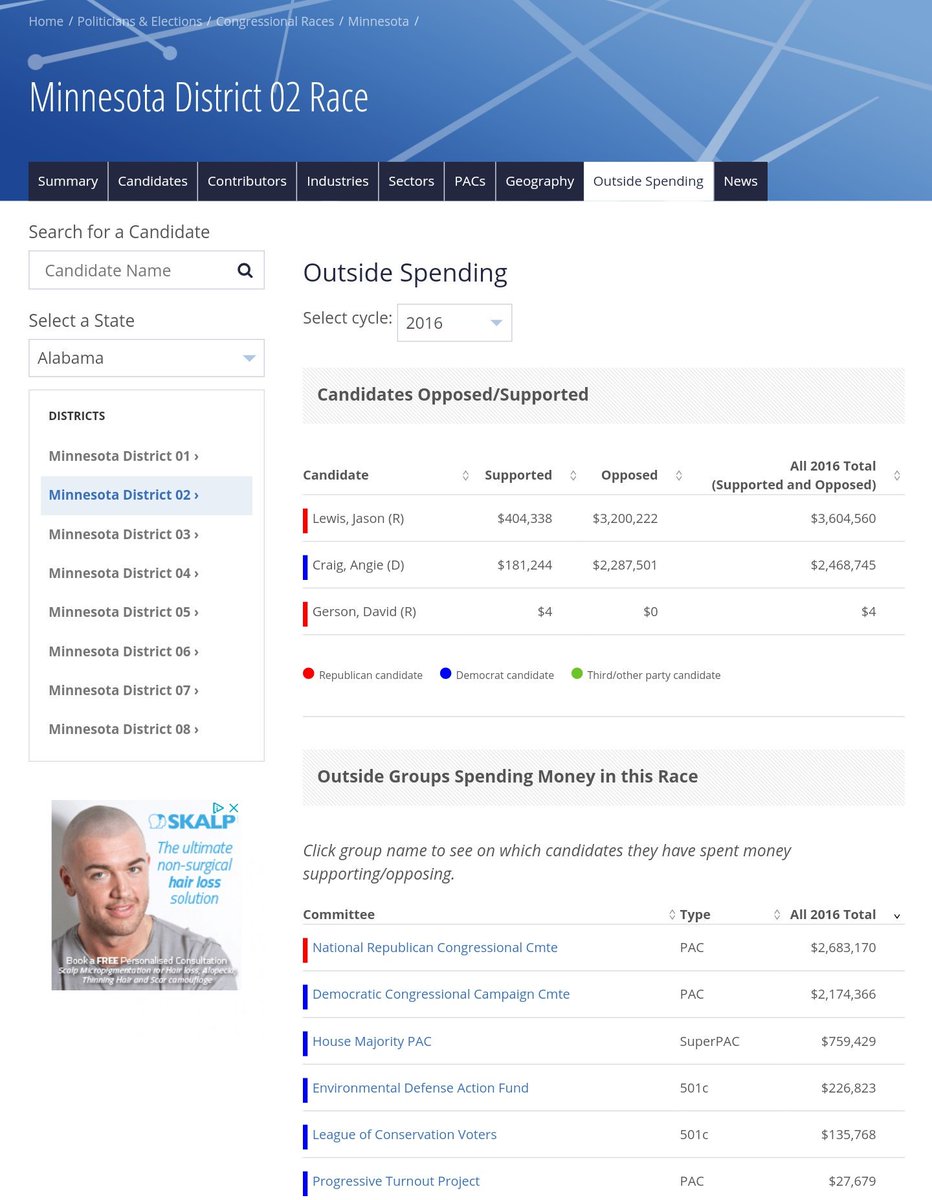Open the Select cycle 2016 dropdown
The height and width of the screenshot is (1200, 932).
pos(454,323)
